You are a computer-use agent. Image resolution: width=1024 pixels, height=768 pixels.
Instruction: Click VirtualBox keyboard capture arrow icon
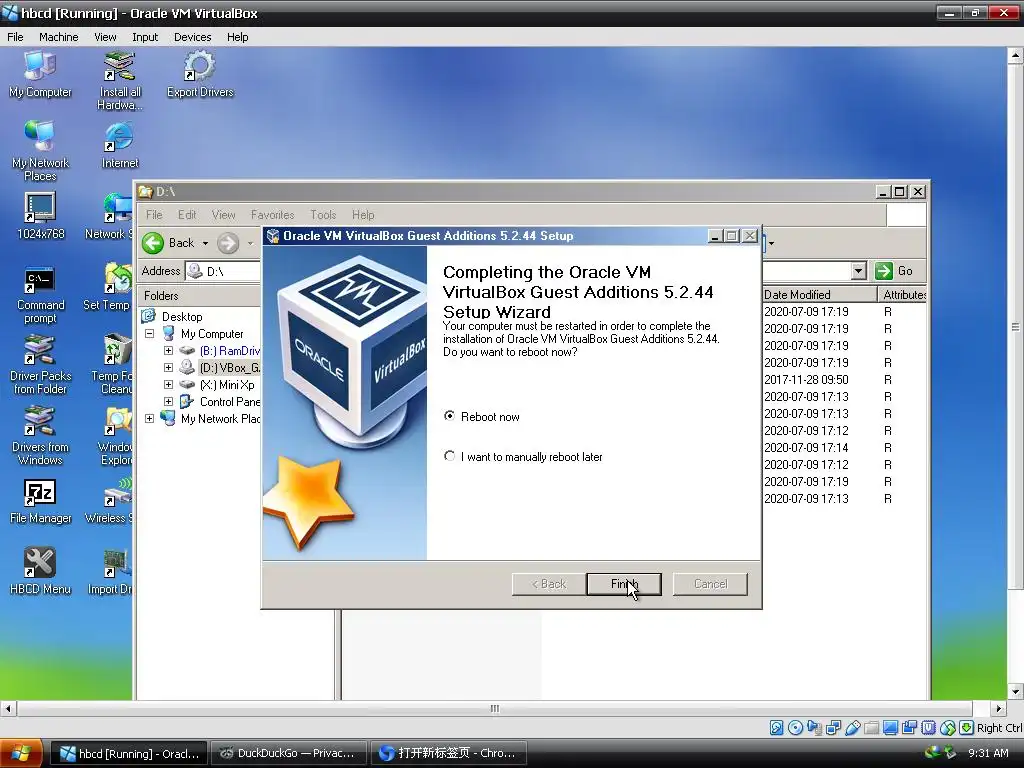click(x=967, y=728)
